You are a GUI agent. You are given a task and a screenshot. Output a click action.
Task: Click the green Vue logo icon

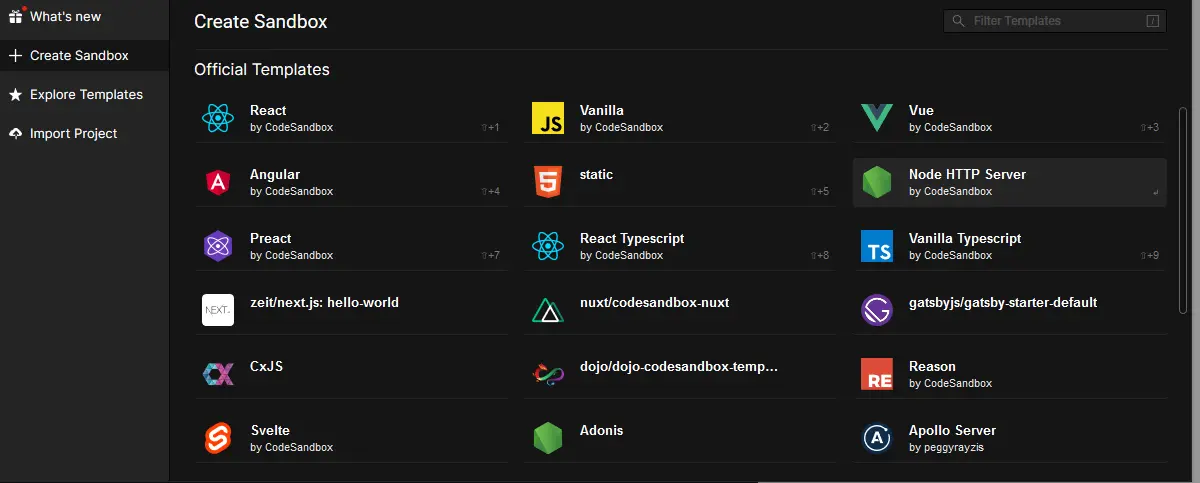[877, 118]
